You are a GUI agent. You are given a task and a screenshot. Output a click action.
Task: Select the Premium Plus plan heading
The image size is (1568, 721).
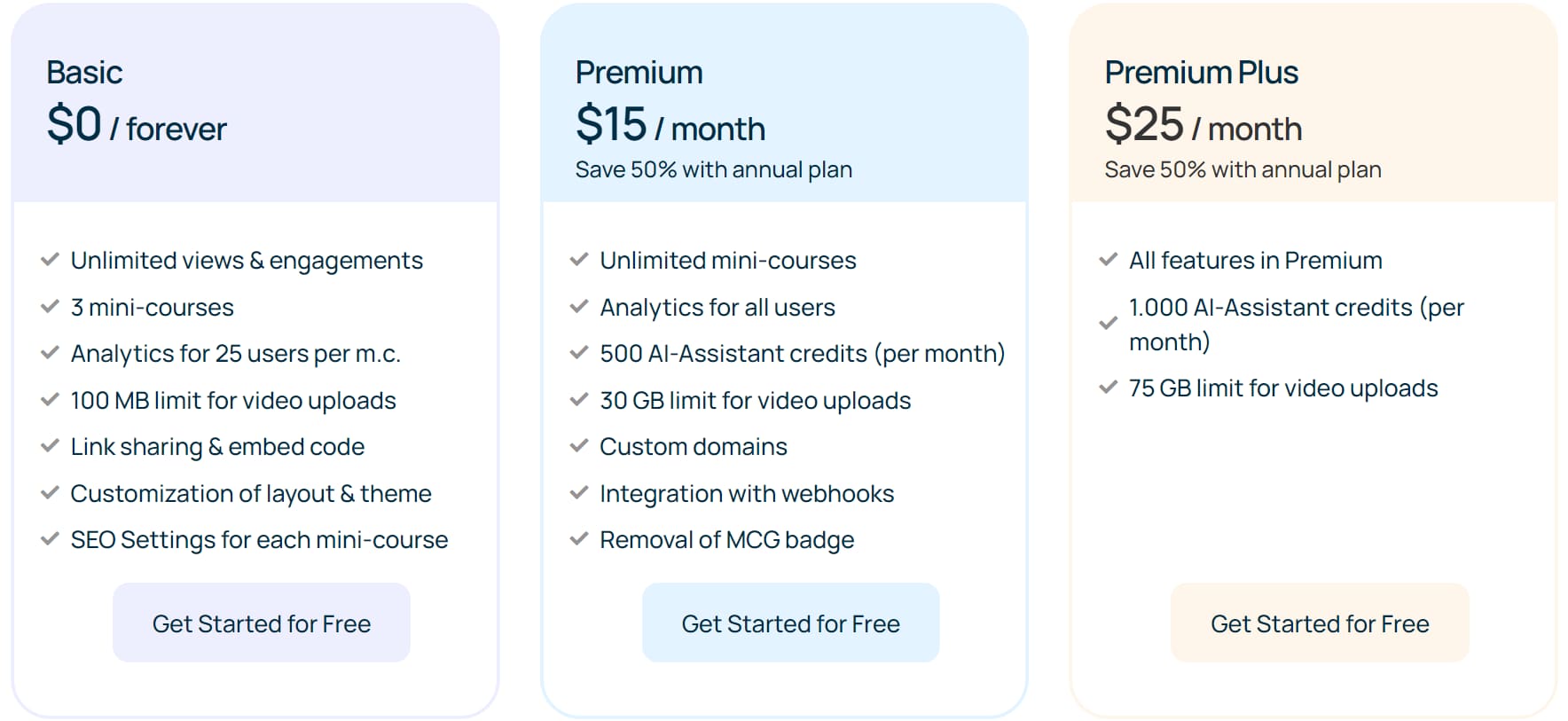[x=1201, y=73]
